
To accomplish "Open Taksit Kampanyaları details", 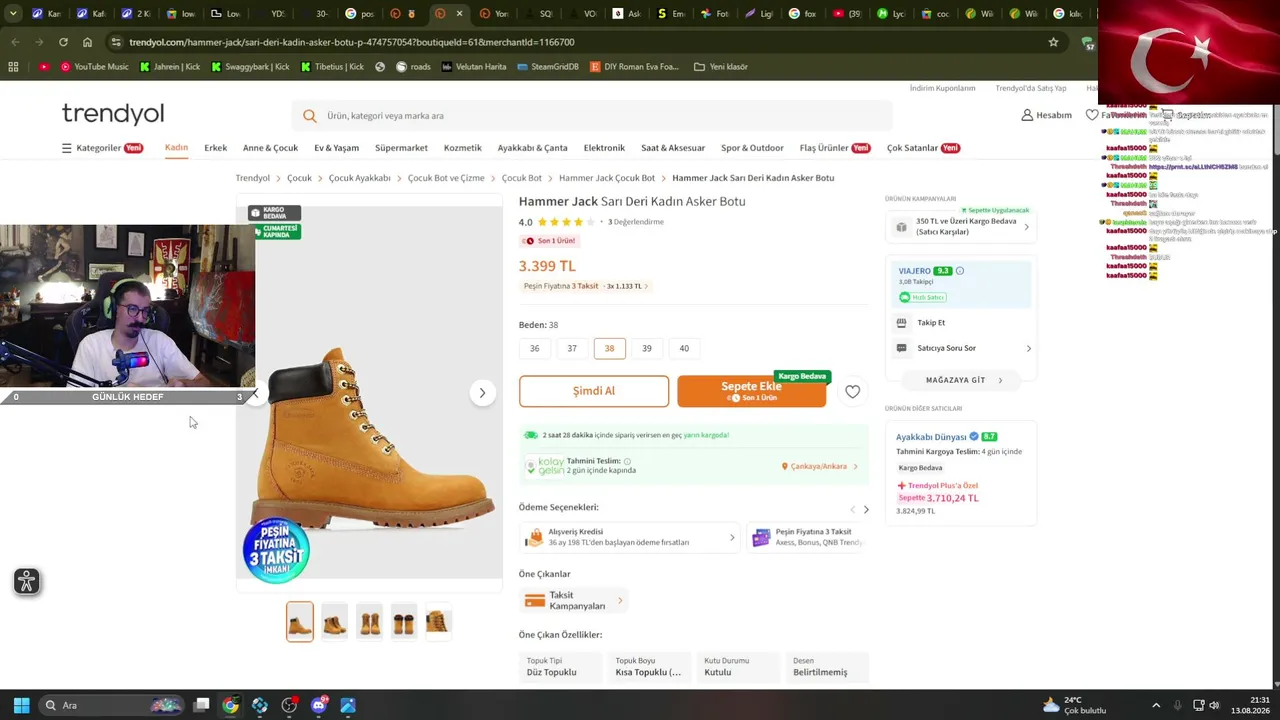I will [x=574, y=601].
